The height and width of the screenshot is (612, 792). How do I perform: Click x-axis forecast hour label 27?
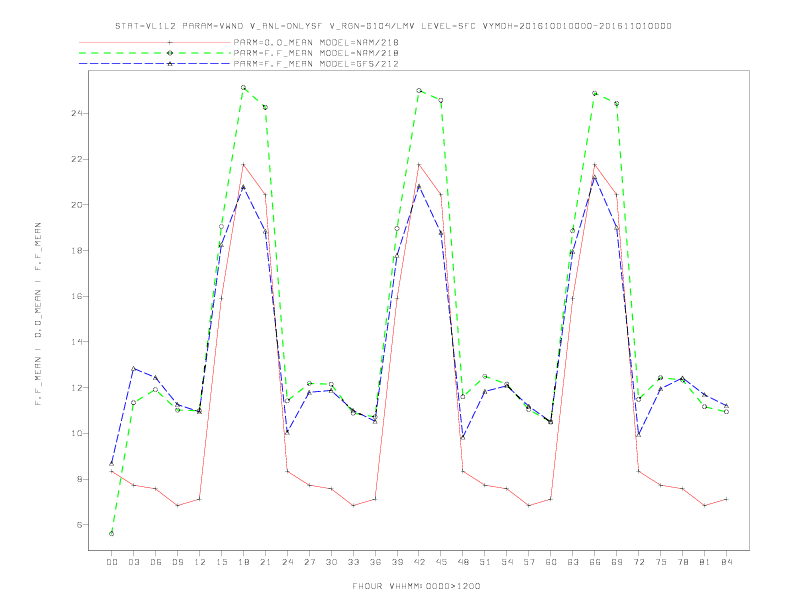(309, 562)
